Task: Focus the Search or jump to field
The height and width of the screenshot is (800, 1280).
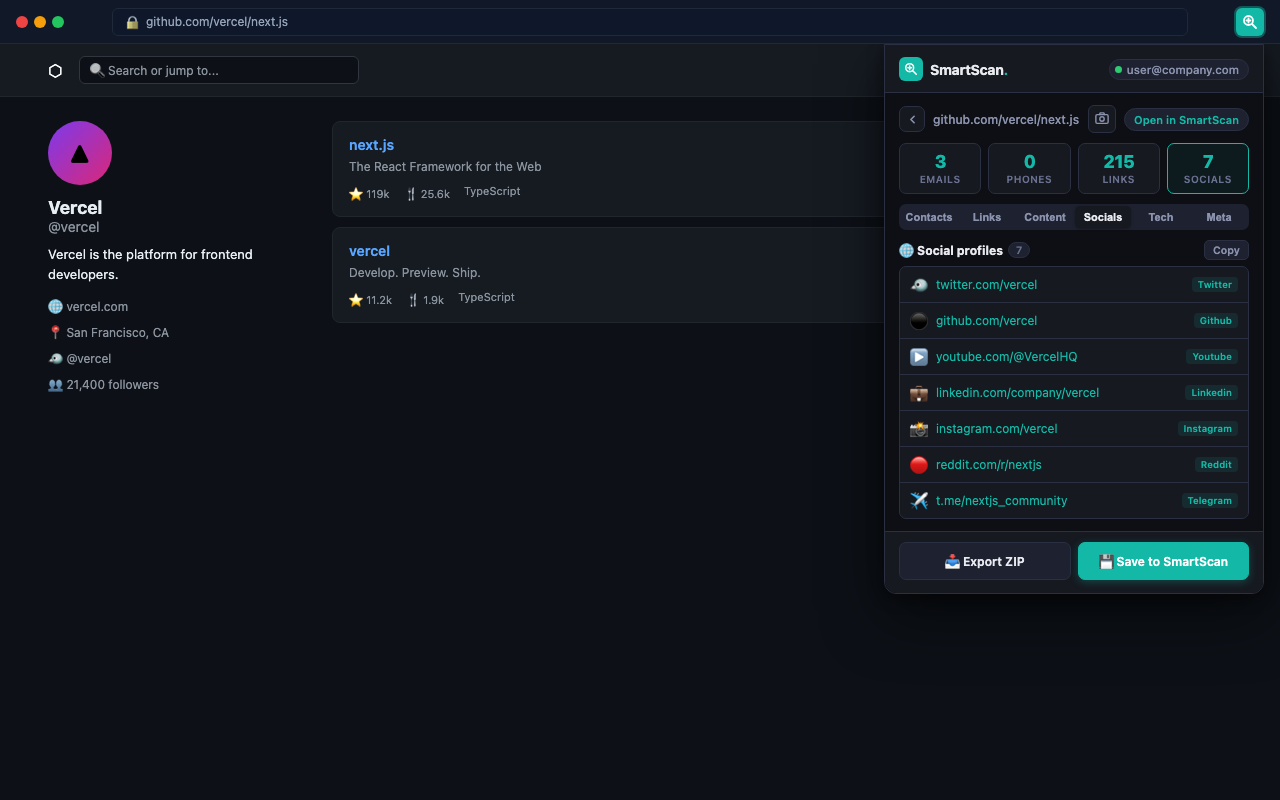Action: pyautogui.click(x=219, y=70)
